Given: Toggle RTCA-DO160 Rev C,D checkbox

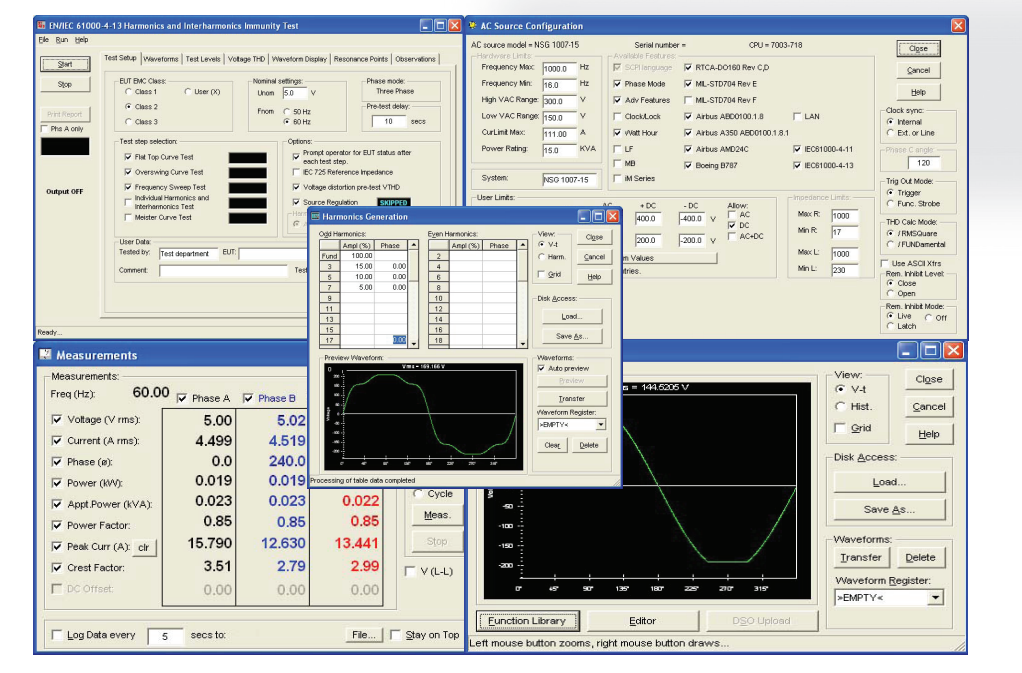Looking at the screenshot, I should [688, 68].
